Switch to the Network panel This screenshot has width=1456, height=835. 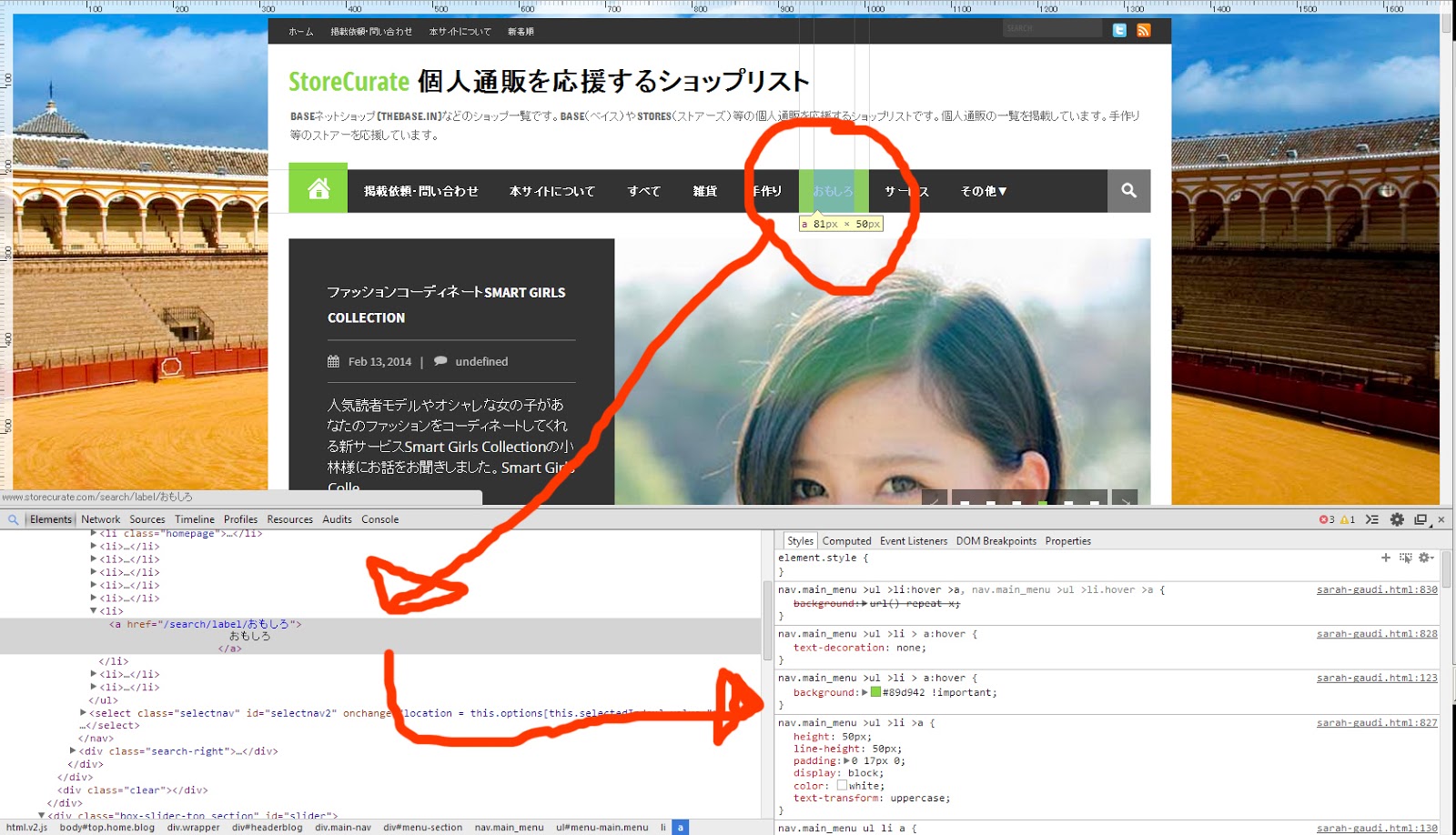[101, 519]
